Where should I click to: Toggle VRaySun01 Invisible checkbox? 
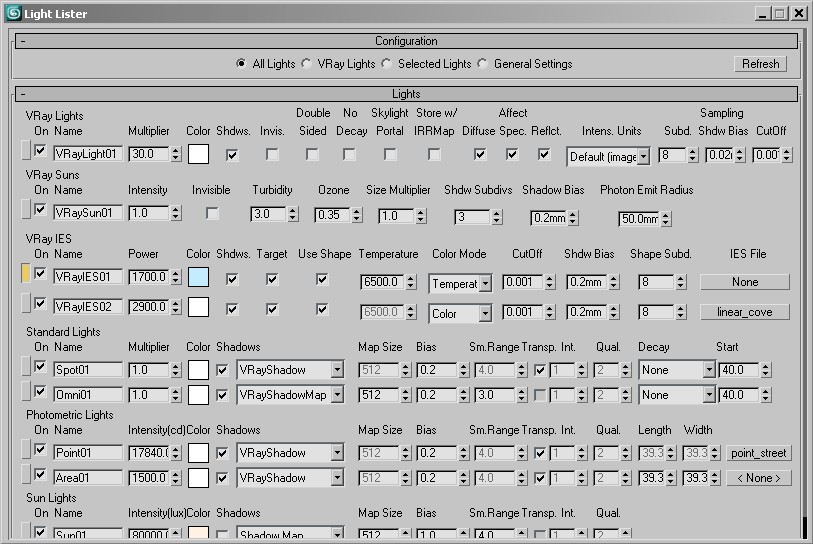click(x=212, y=213)
